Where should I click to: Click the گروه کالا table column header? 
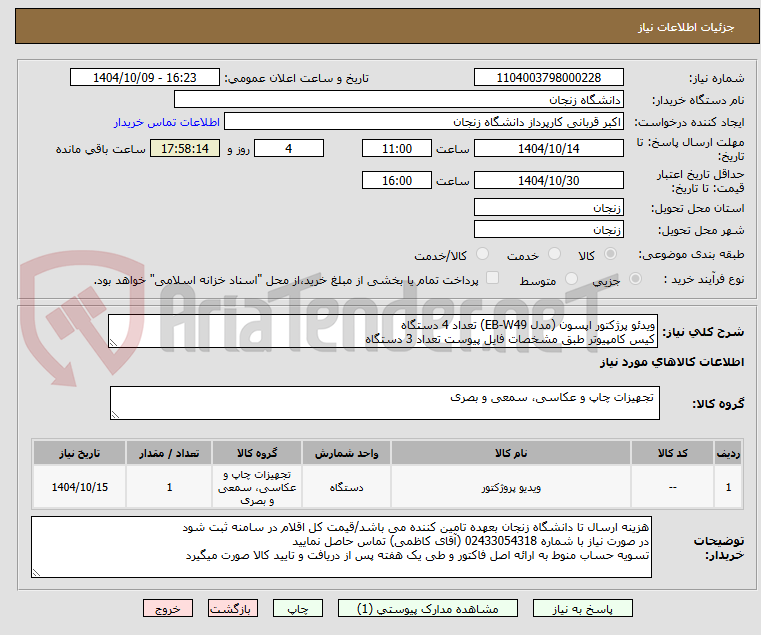(x=257, y=453)
